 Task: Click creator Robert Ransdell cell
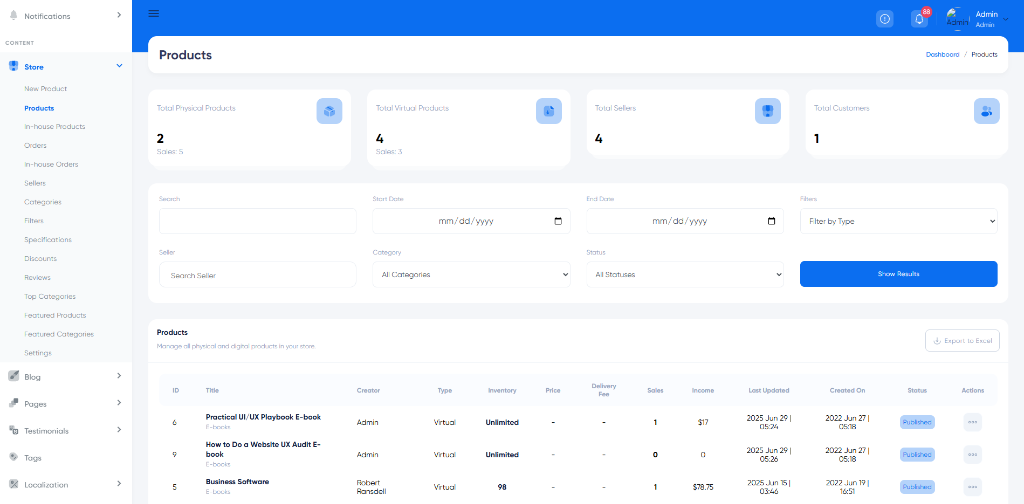click(x=372, y=487)
